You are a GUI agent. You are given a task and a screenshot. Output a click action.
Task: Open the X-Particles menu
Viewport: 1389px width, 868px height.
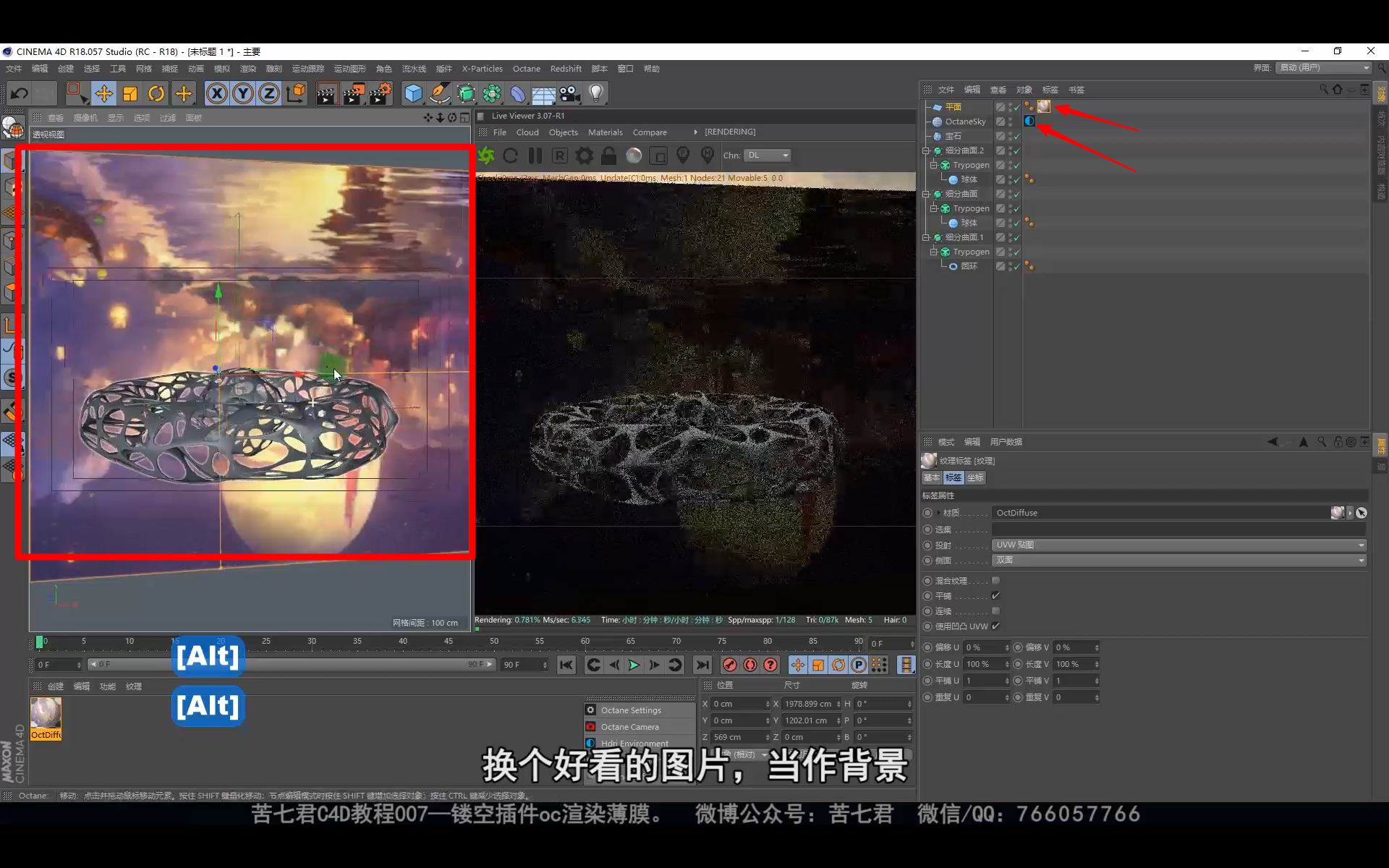[x=483, y=69]
